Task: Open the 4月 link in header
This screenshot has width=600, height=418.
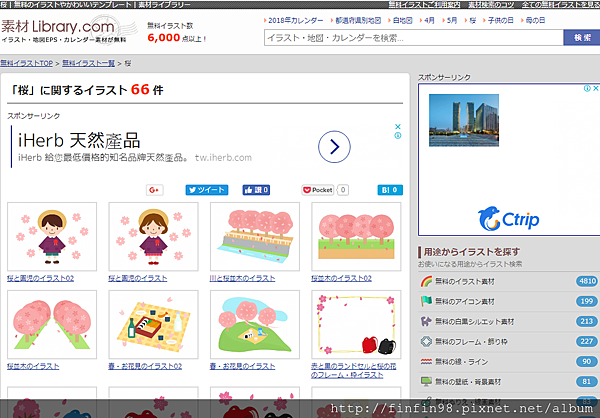Action: pyautogui.click(x=429, y=21)
